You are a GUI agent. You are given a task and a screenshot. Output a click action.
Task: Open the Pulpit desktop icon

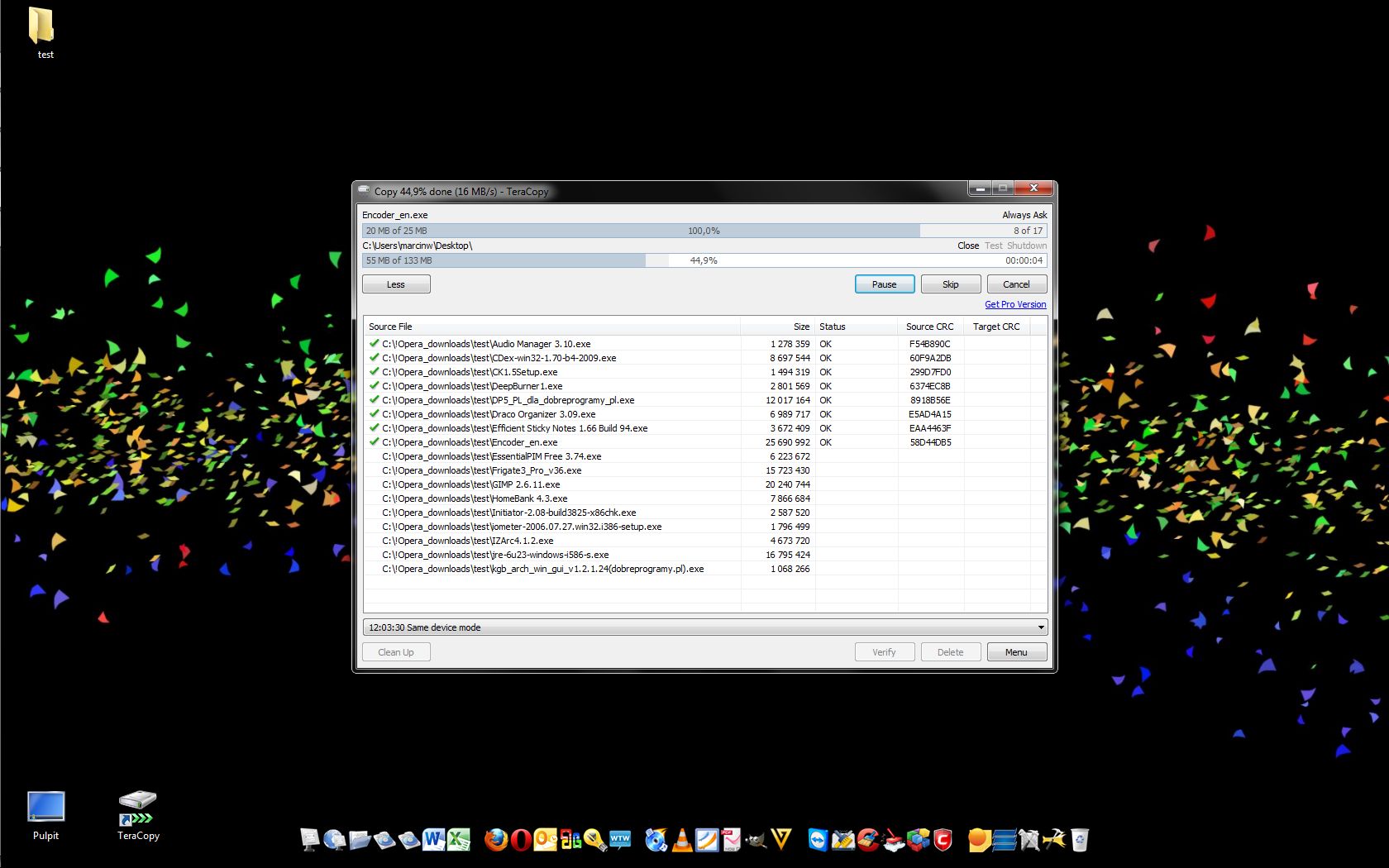click(x=45, y=815)
